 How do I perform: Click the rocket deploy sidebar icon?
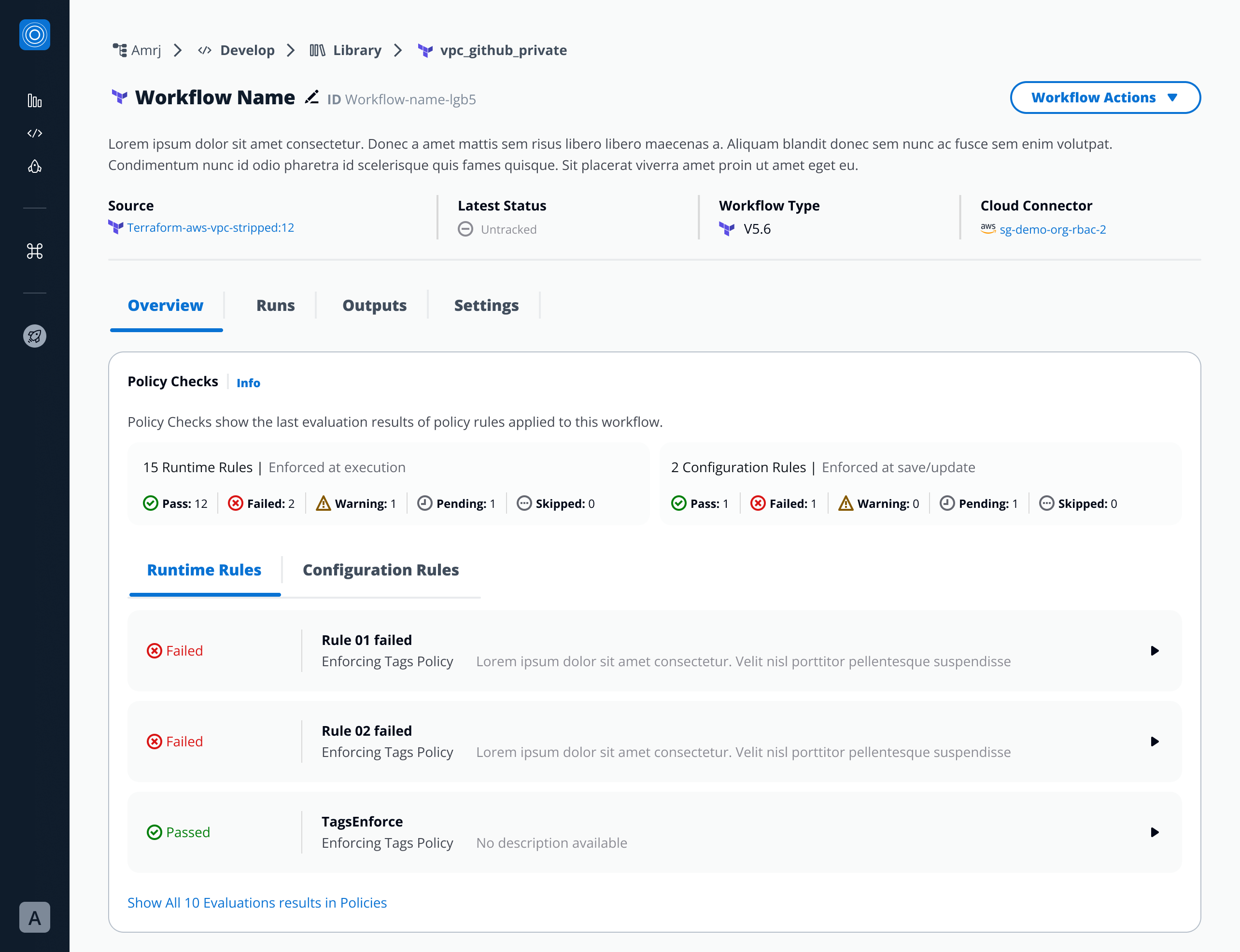pyautogui.click(x=35, y=167)
